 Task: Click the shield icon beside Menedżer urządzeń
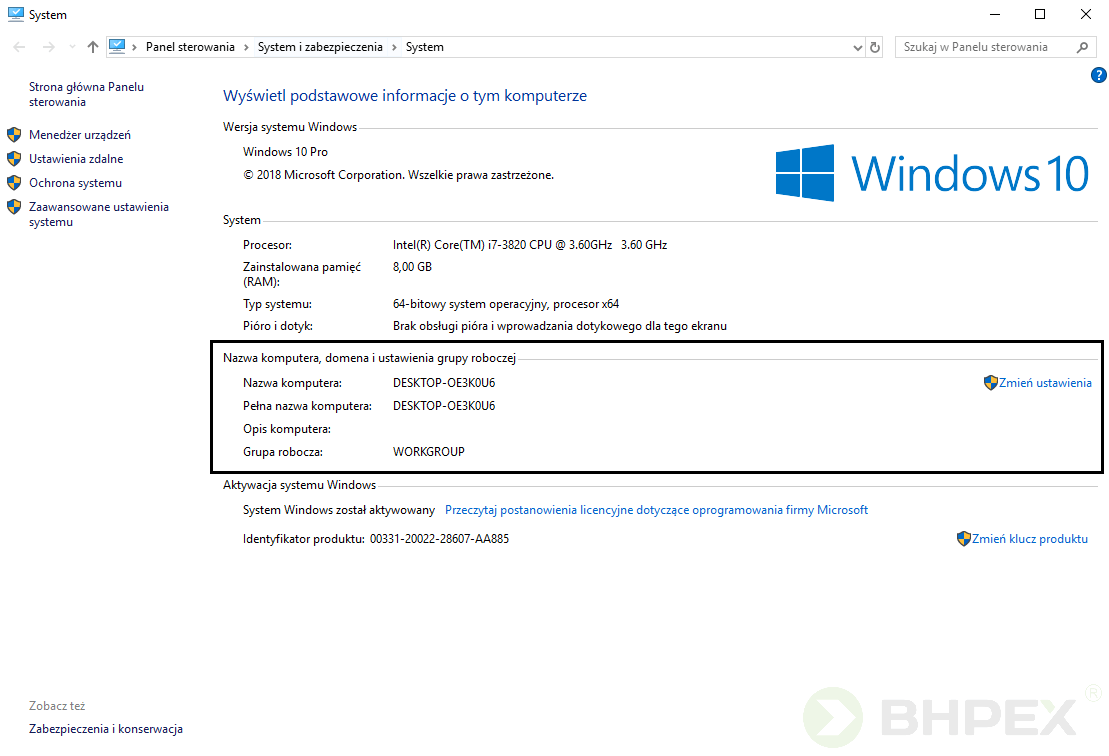(14, 135)
